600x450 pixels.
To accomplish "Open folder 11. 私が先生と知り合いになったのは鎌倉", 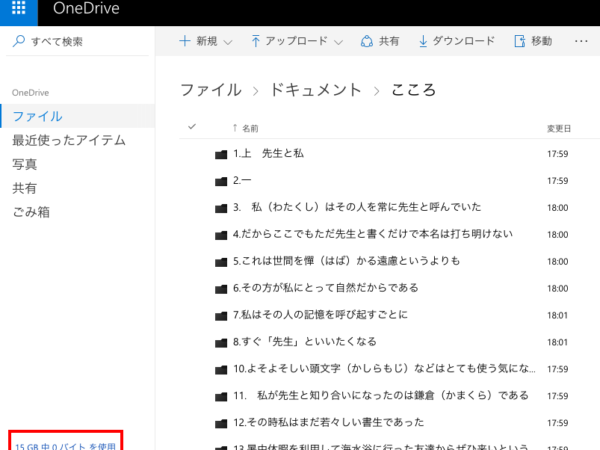I will coord(381,396).
